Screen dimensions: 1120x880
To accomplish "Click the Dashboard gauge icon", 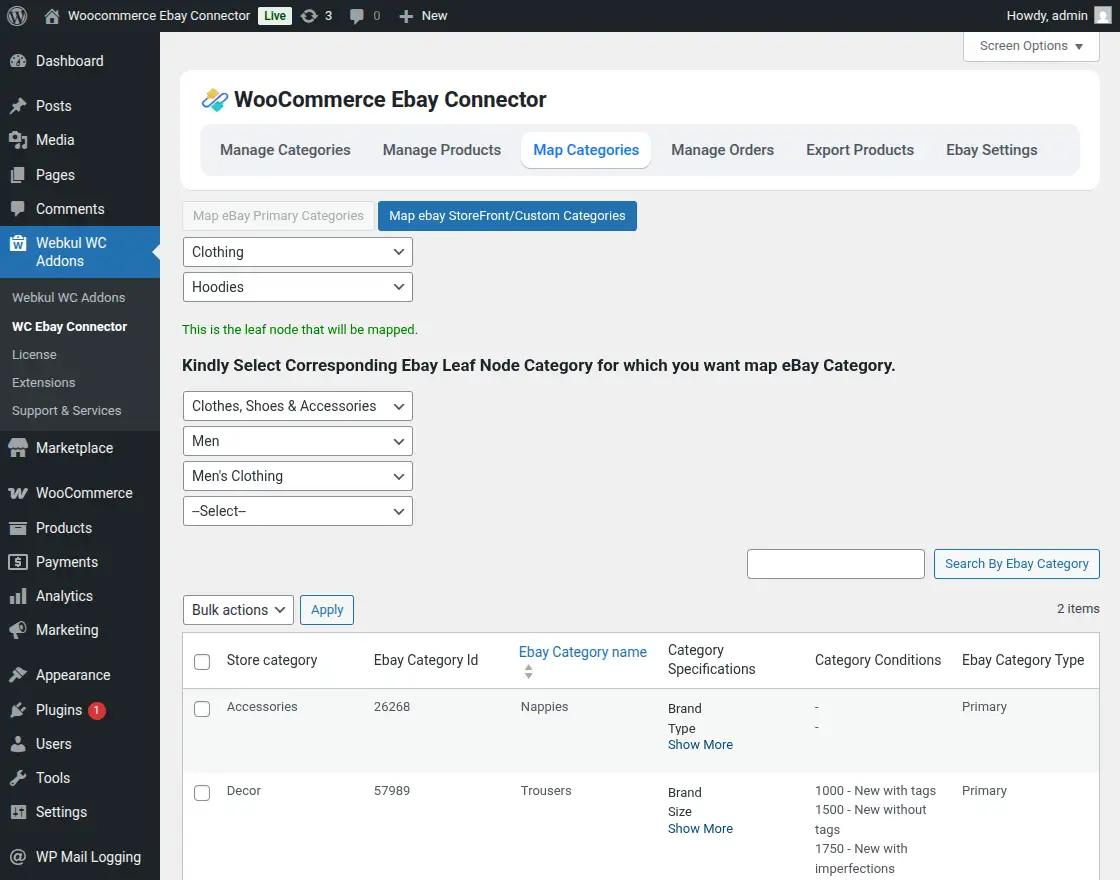I will (x=18, y=61).
